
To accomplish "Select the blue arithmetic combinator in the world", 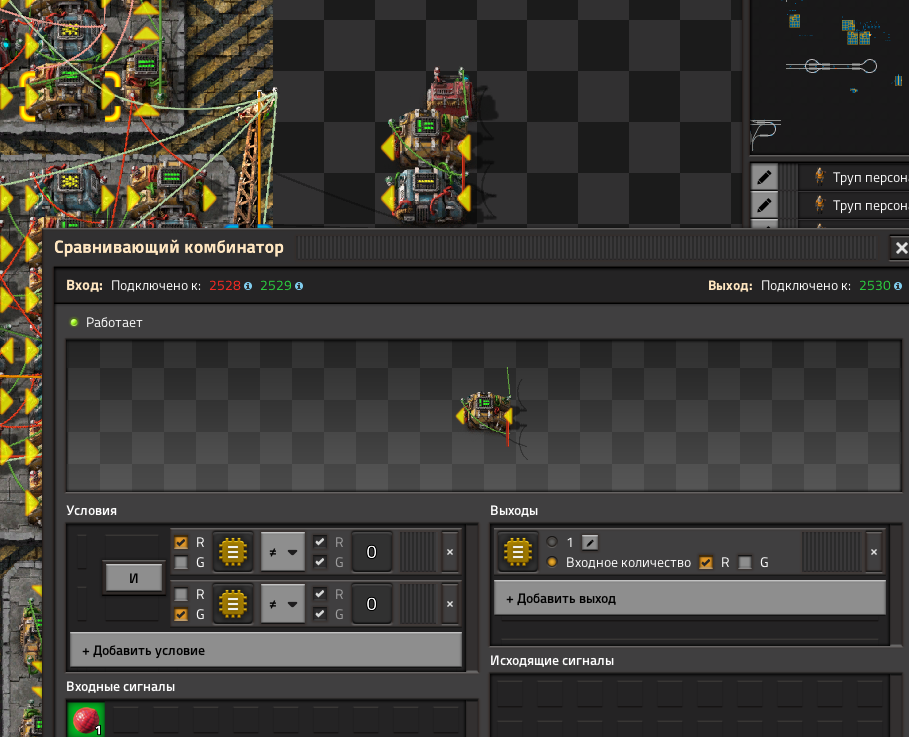I will [426, 195].
